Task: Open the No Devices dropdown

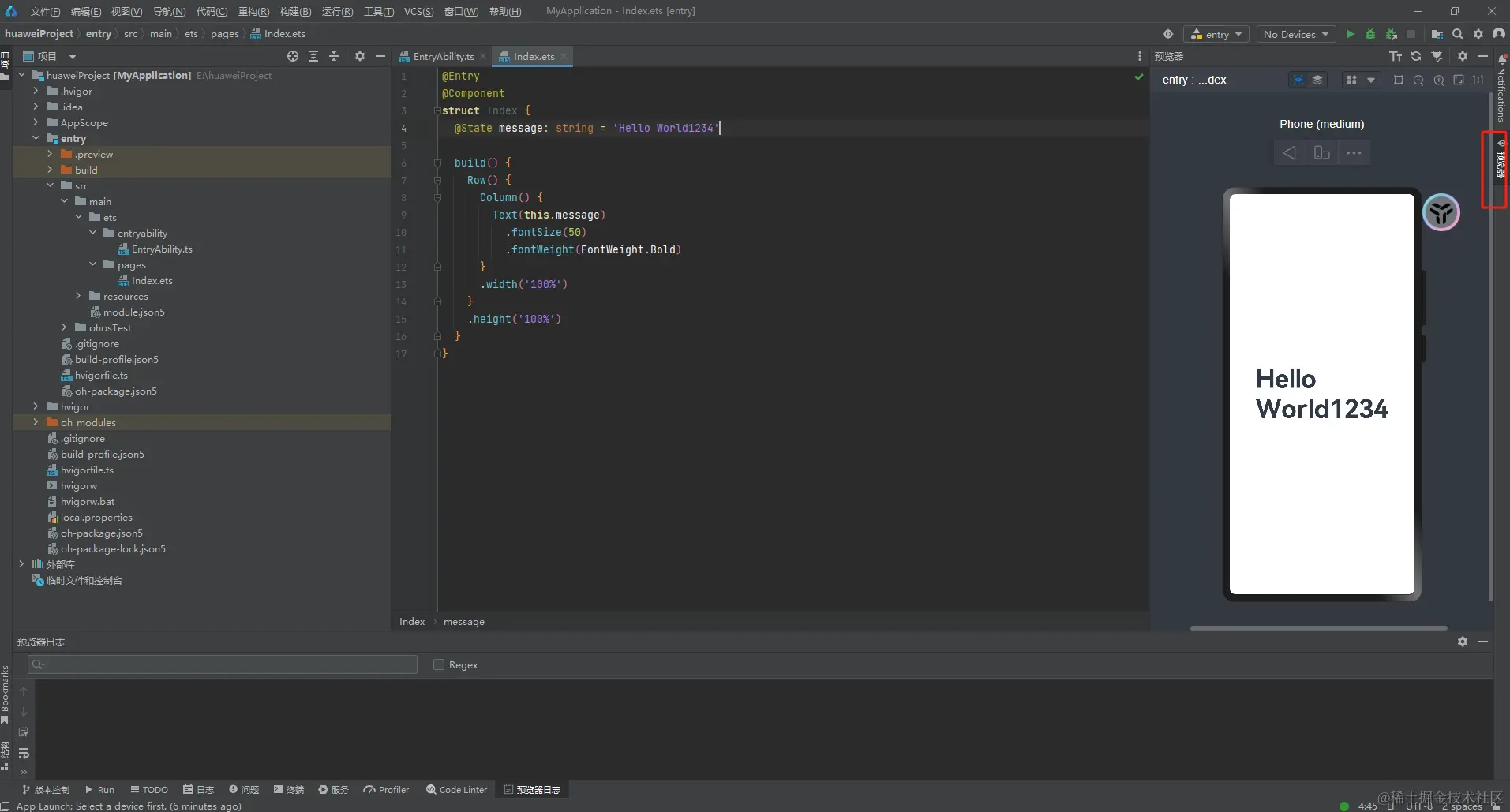Action: [x=1295, y=34]
